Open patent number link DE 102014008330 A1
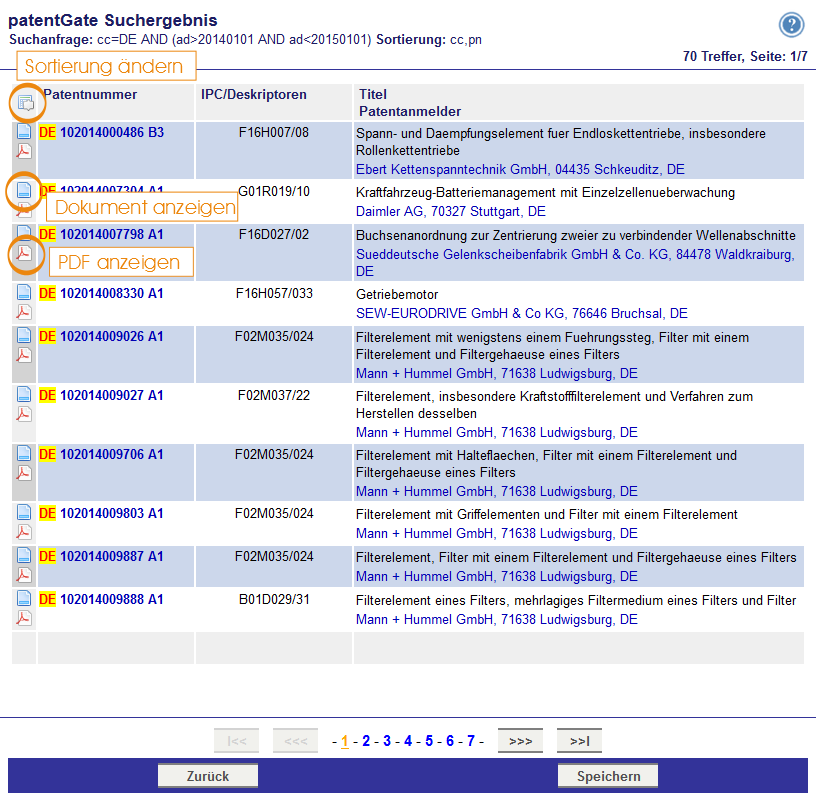 (101, 294)
